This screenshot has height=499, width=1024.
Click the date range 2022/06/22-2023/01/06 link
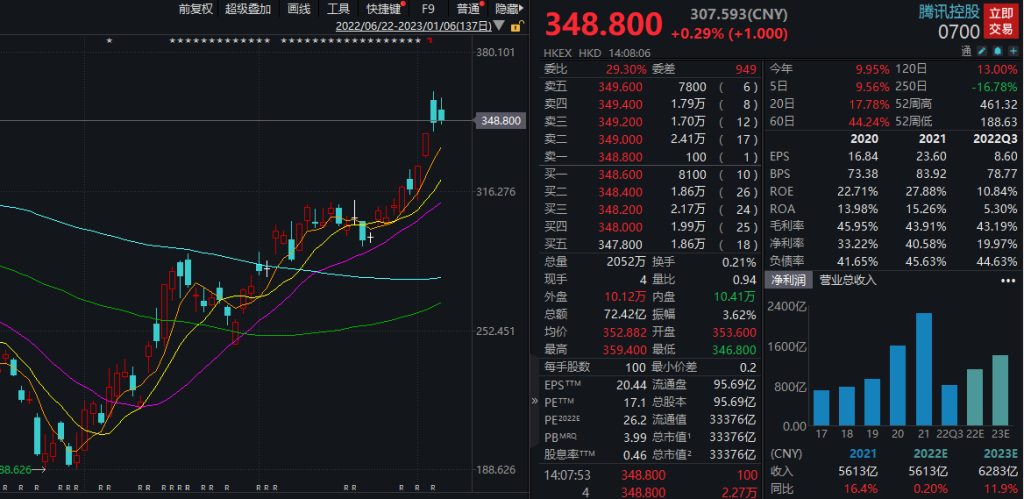[x=413, y=26]
